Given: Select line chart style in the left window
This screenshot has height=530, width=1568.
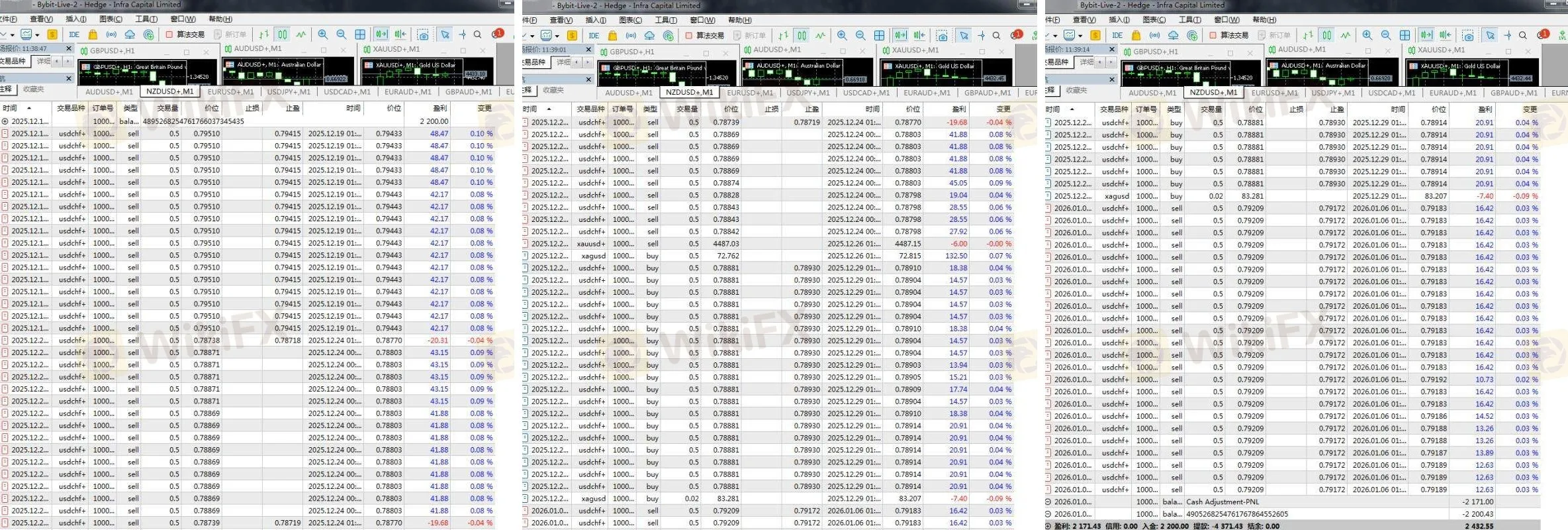Looking at the screenshot, I should point(301,34).
